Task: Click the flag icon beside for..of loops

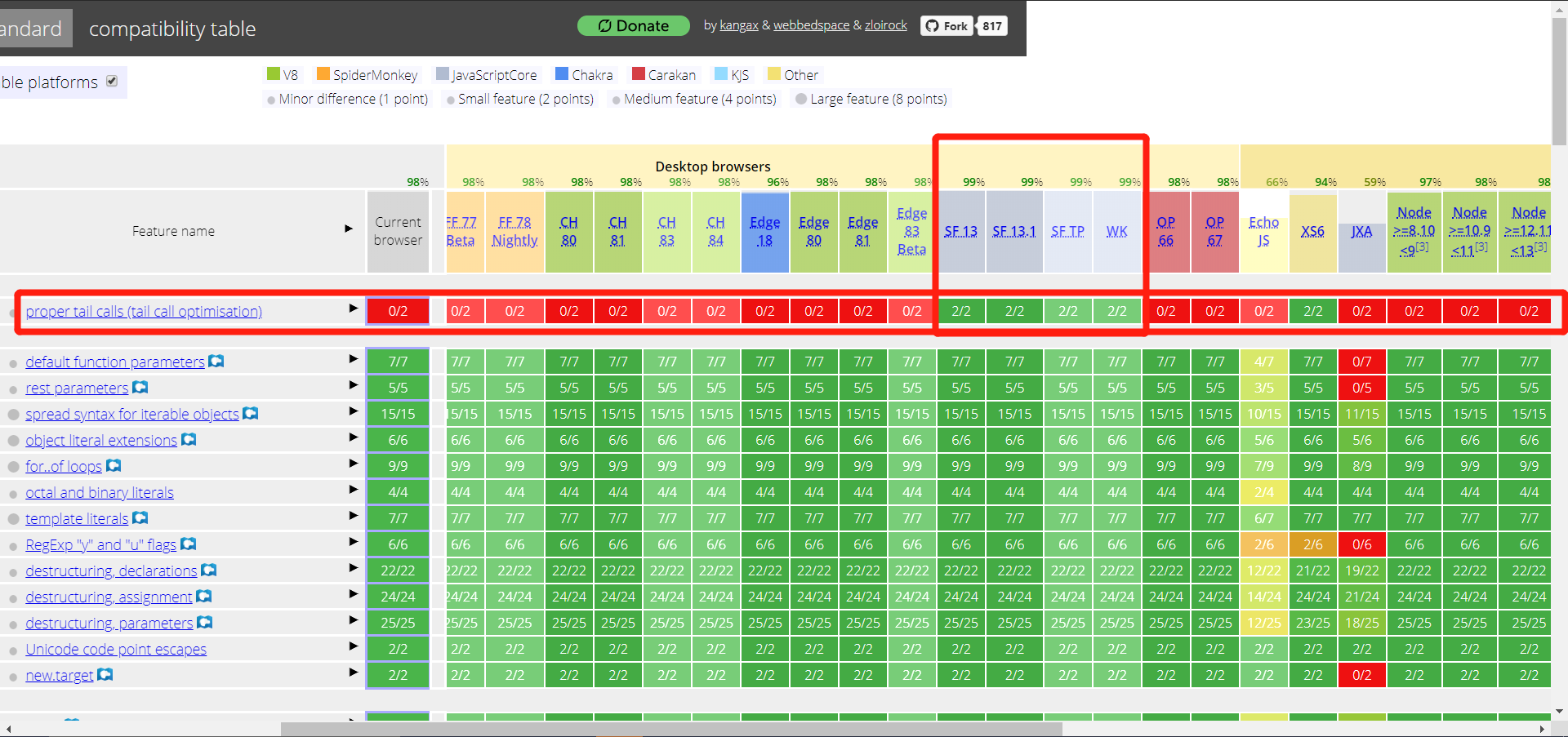Action: coord(114,465)
